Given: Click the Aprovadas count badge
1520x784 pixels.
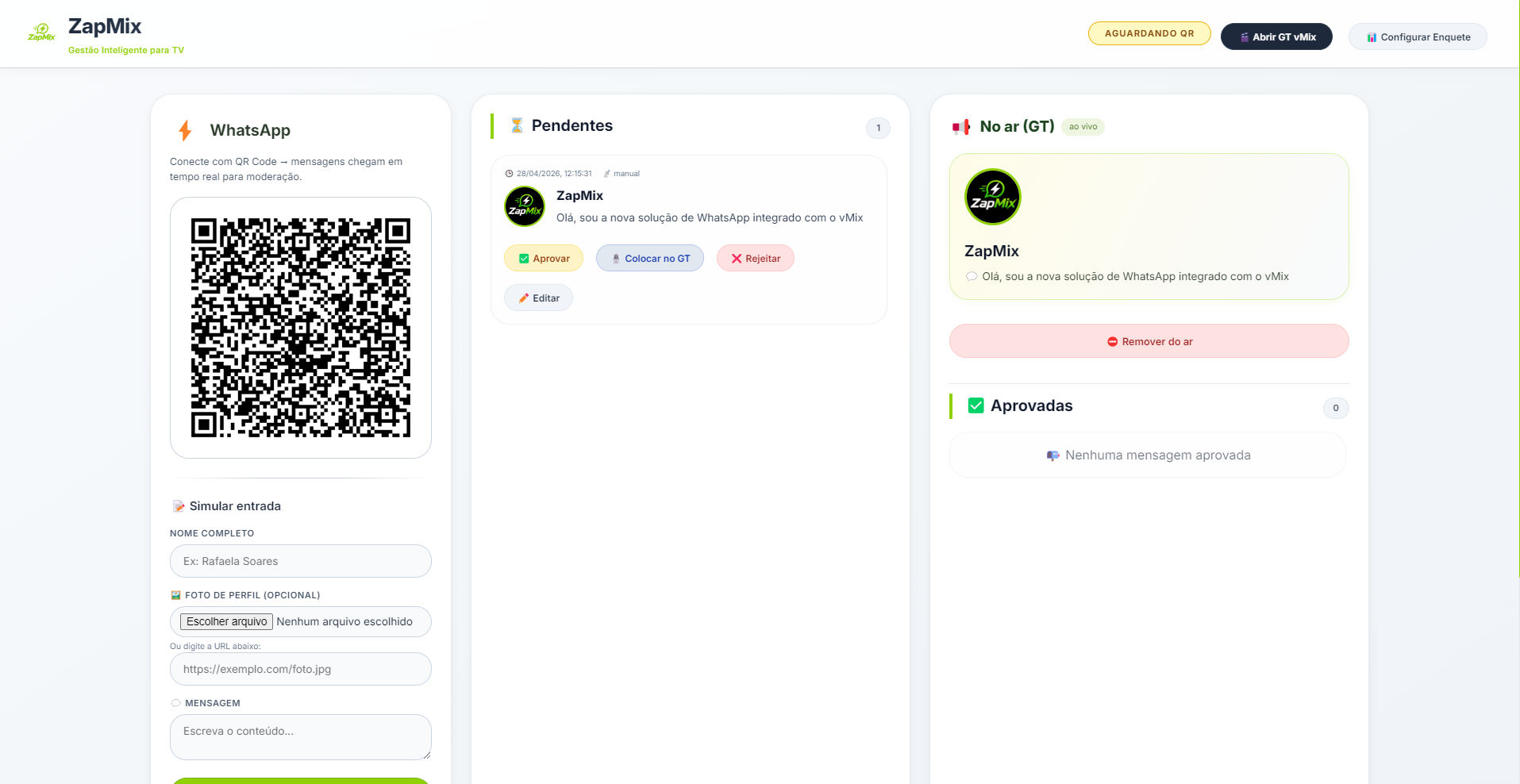Looking at the screenshot, I should point(1336,408).
